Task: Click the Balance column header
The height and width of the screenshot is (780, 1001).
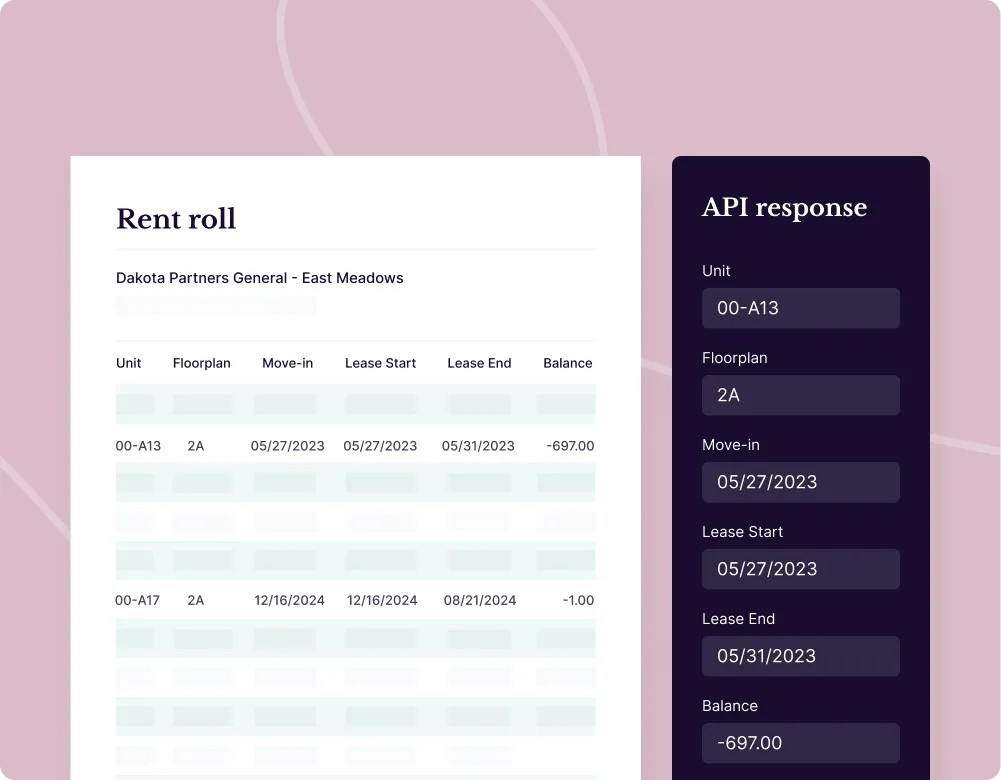Action: point(567,363)
